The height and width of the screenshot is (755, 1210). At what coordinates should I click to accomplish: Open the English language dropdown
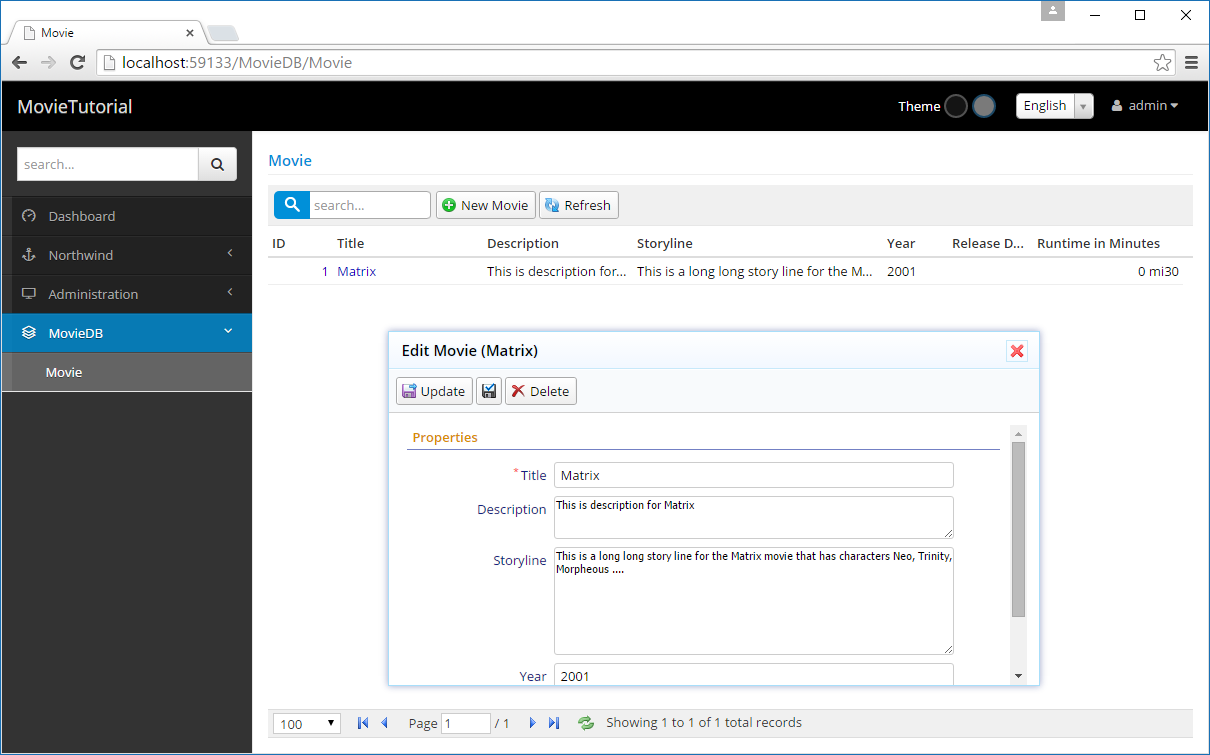pos(1054,106)
